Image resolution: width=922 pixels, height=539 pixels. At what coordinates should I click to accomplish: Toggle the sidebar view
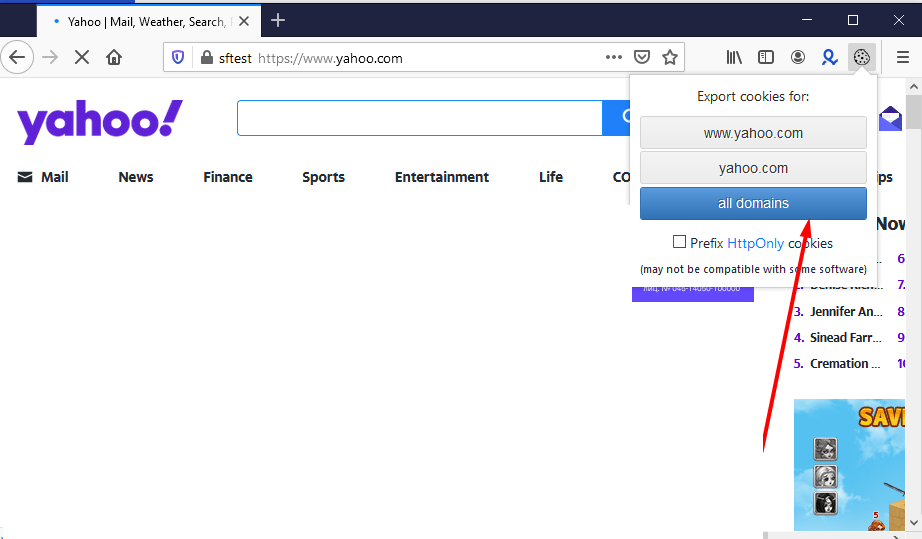click(x=766, y=57)
